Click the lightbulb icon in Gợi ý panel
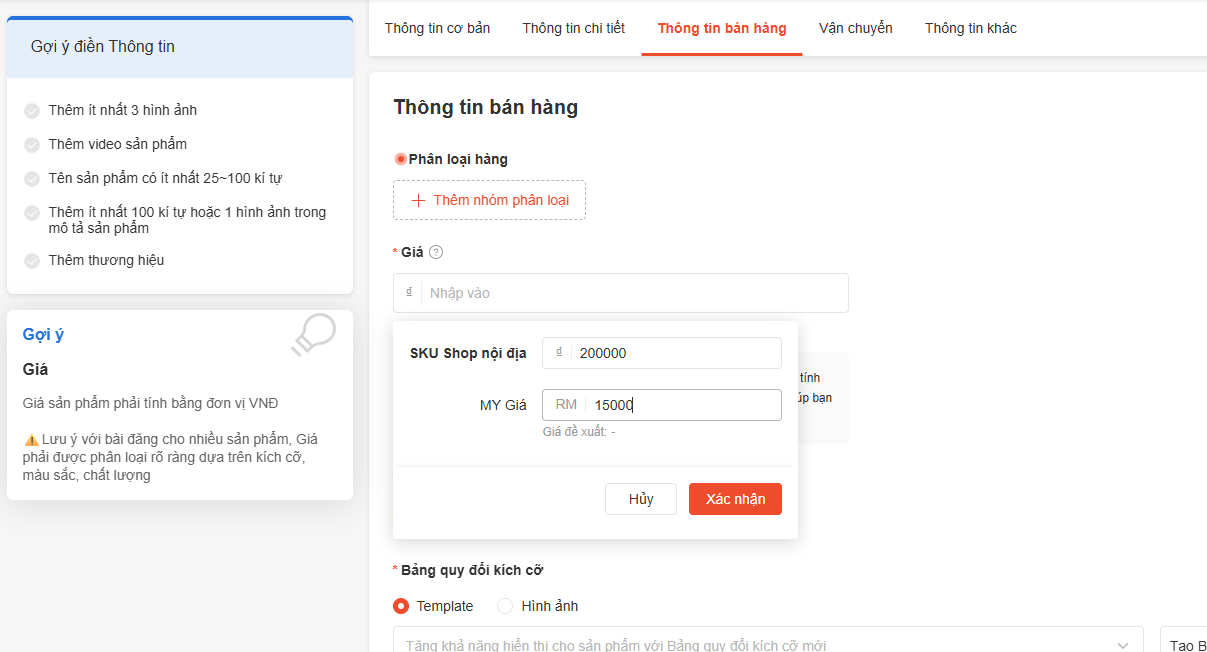This screenshot has width=1207, height=652. pyautogui.click(x=312, y=336)
